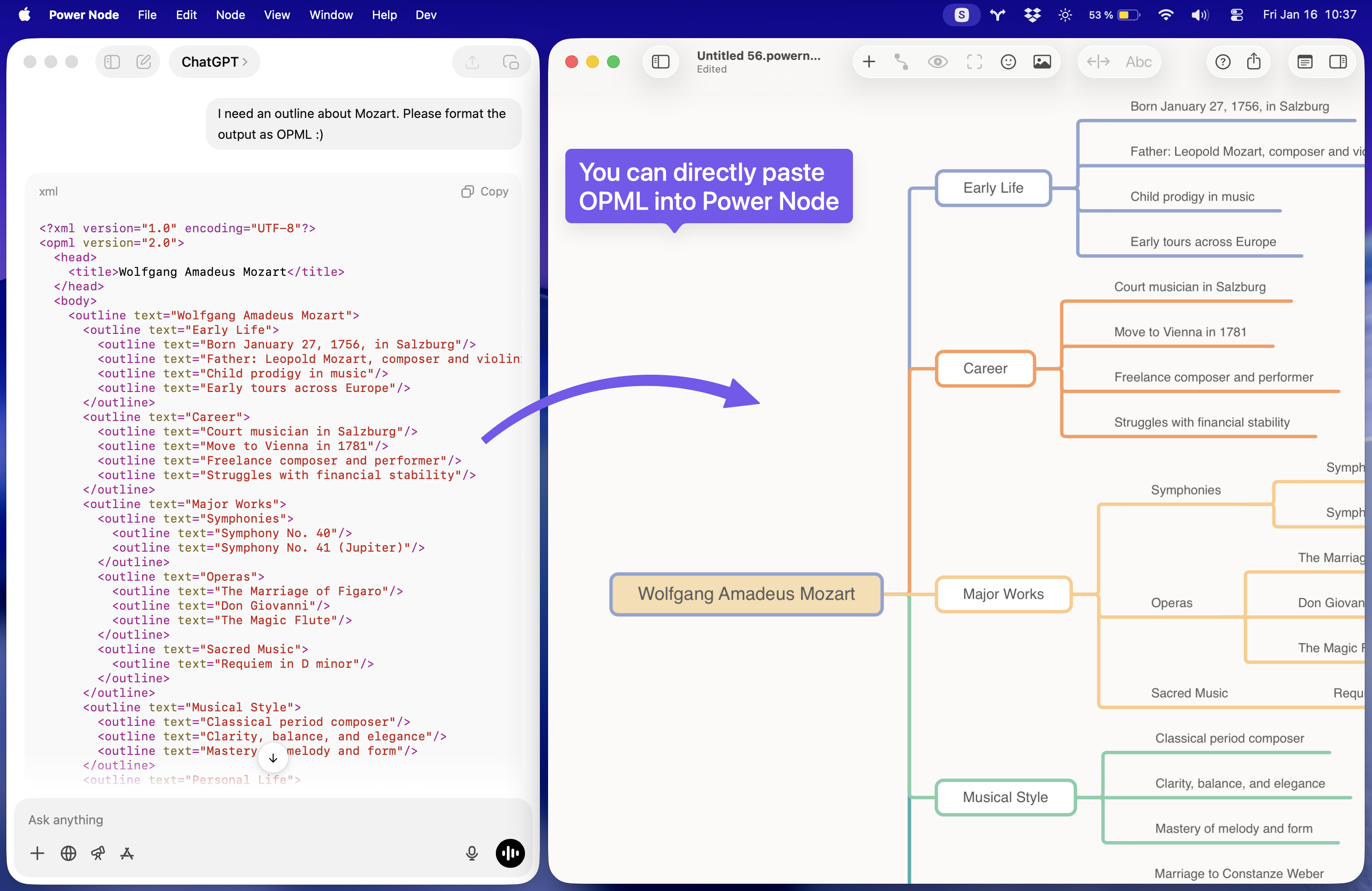This screenshot has width=1372, height=891.
Task: Toggle the right inspector panel
Action: [x=1338, y=62]
